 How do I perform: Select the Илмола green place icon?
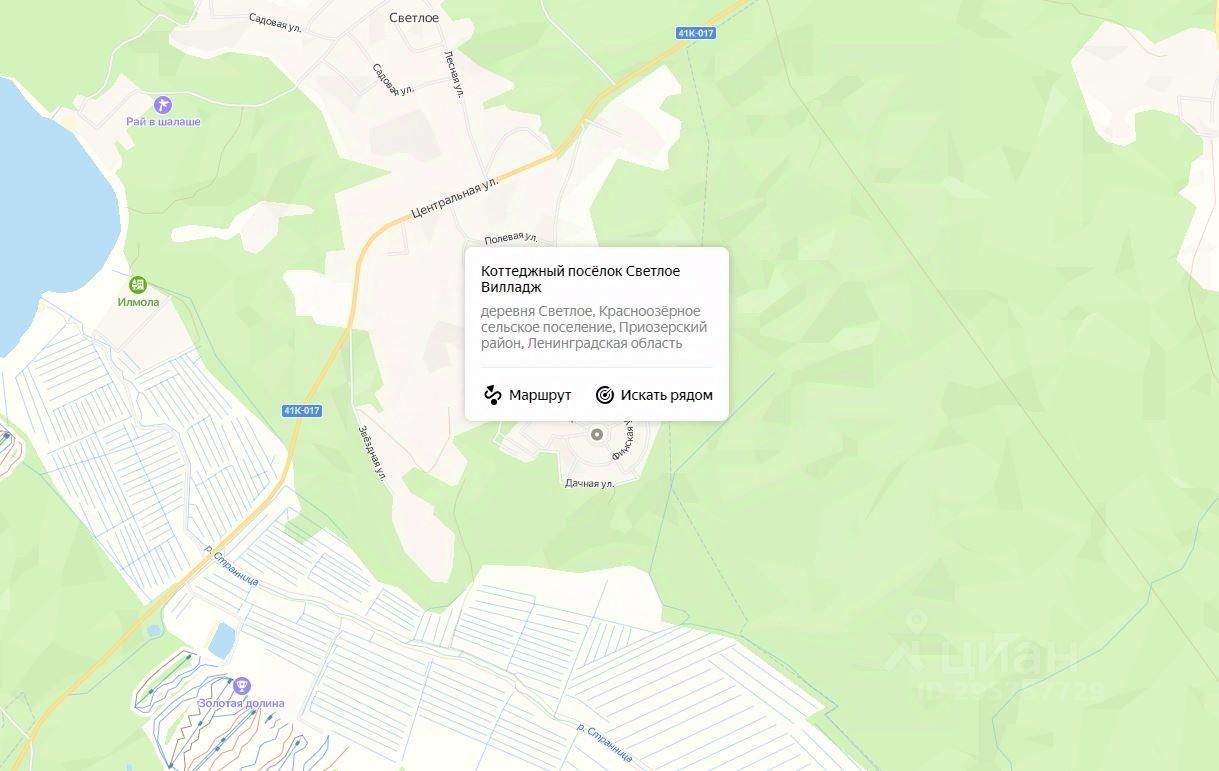pos(138,285)
